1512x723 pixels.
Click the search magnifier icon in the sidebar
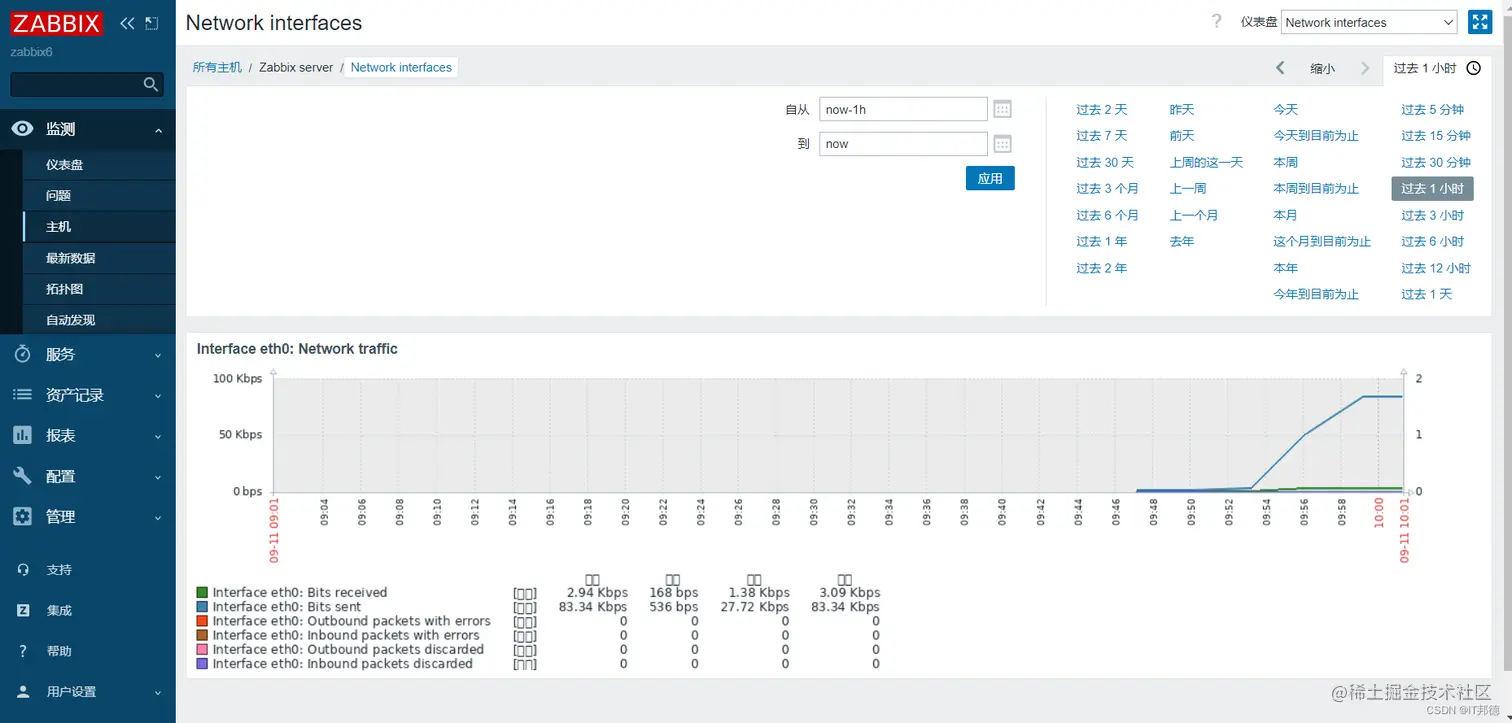[x=151, y=85]
